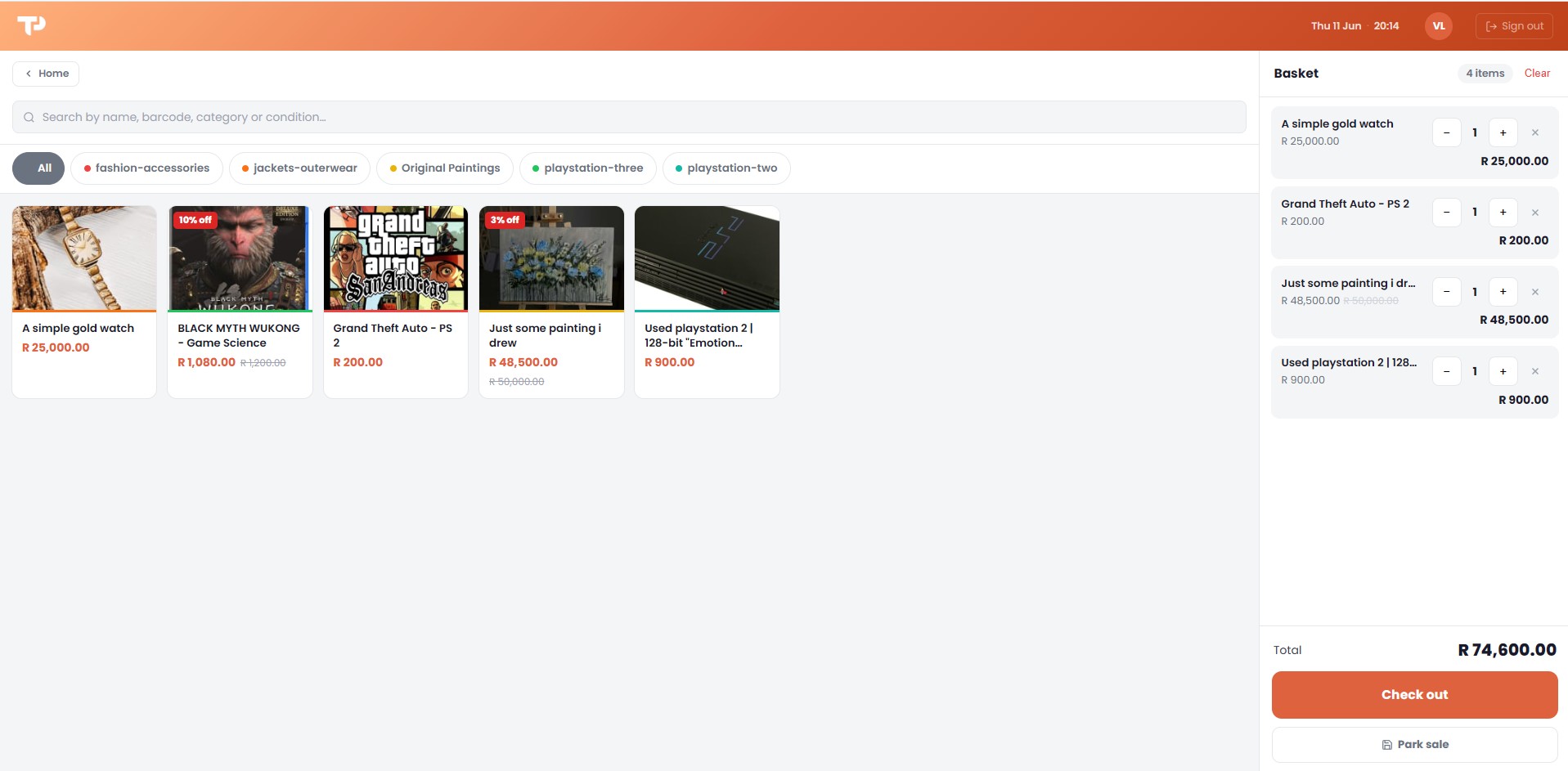Screen dimensions: 1568x771
Task: Increase quantity of gold watch
Action: point(1503,132)
